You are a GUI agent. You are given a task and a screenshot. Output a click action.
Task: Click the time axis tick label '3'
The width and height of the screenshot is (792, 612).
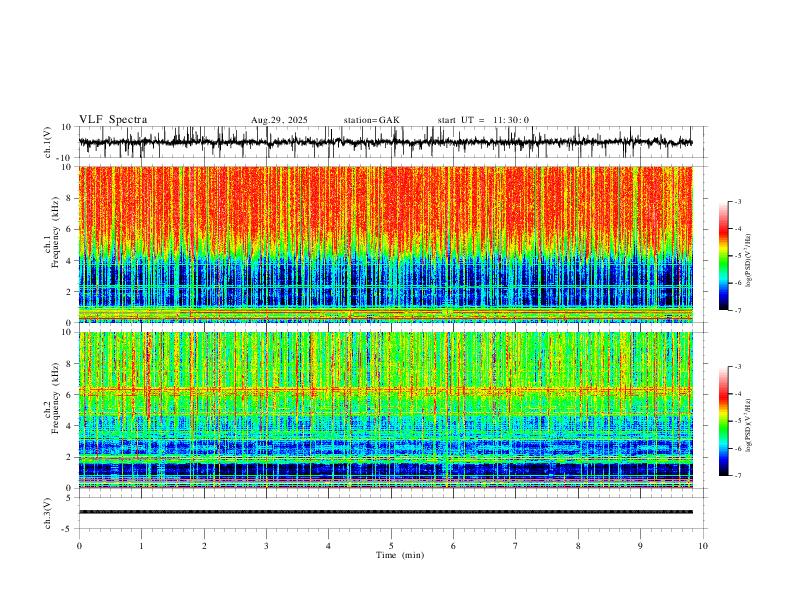click(266, 546)
